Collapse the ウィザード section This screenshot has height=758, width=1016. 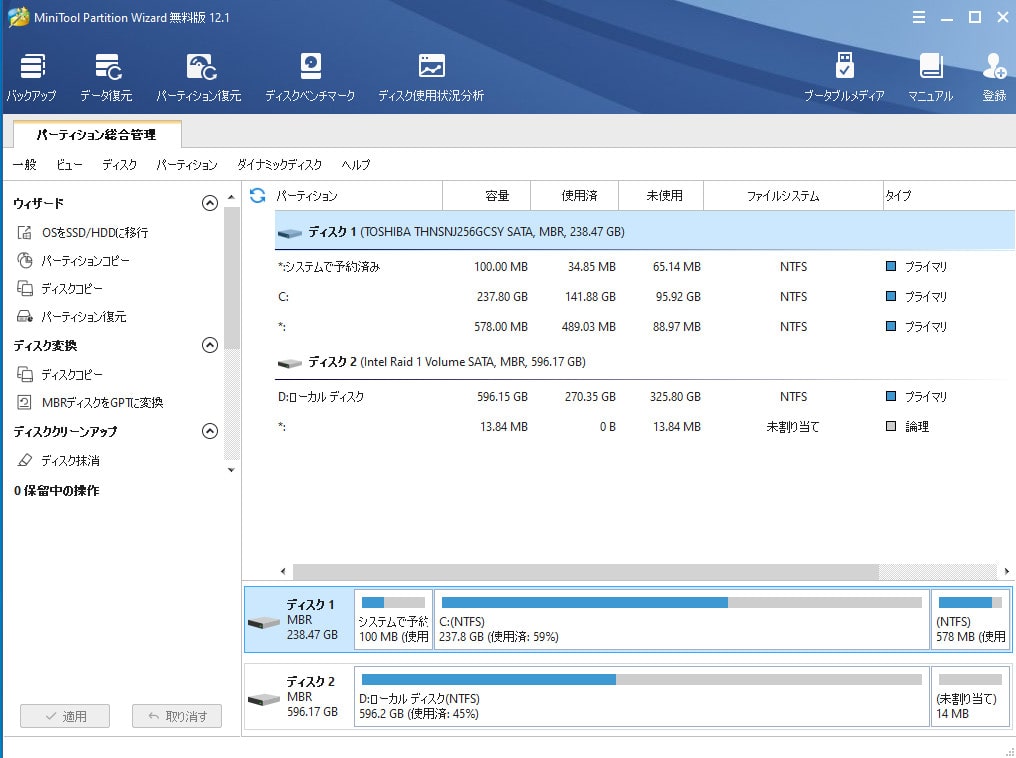[209, 203]
